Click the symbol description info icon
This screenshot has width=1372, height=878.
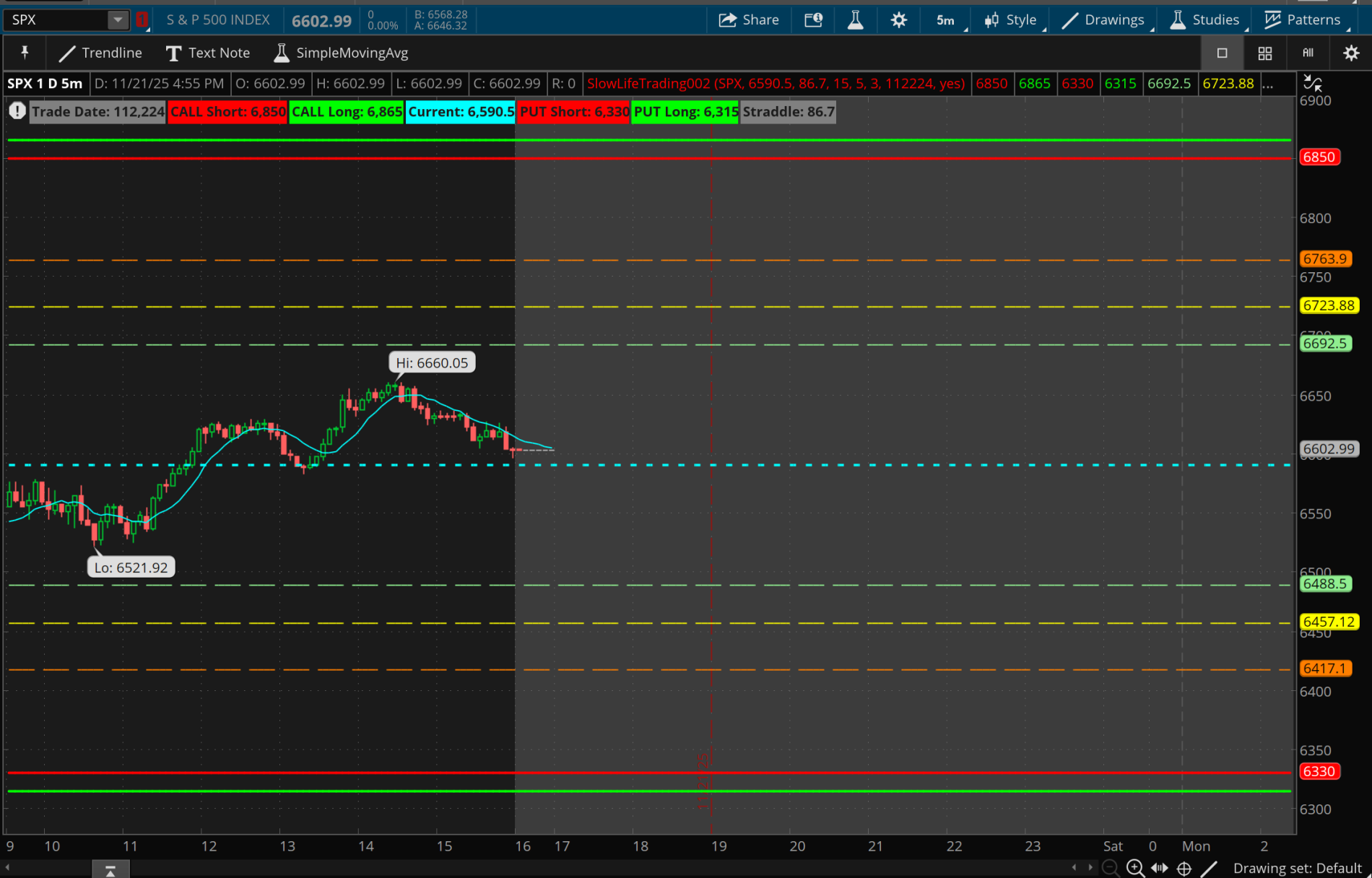(x=813, y=19)
